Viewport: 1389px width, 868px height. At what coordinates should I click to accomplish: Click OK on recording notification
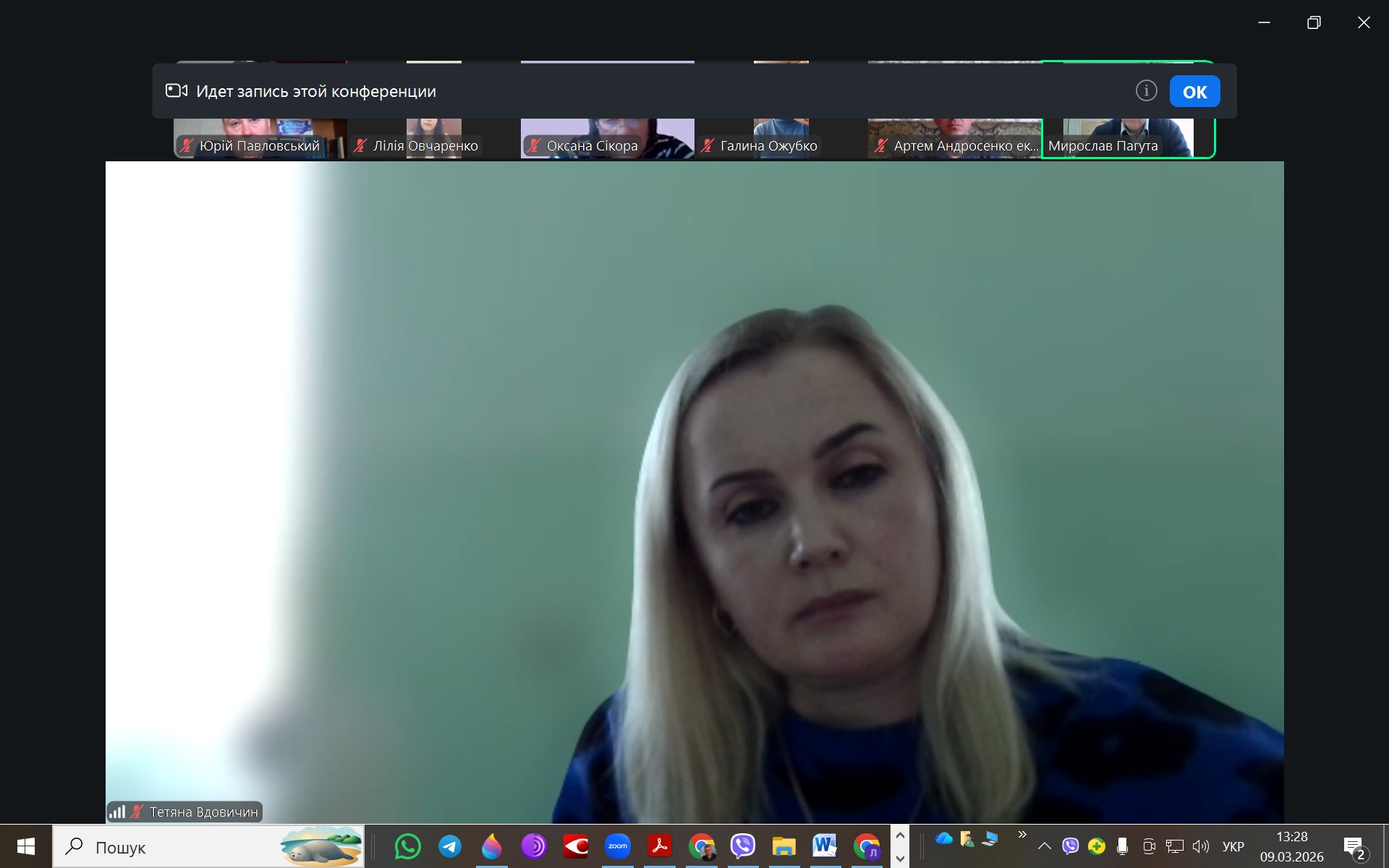tap(1194, 92)
